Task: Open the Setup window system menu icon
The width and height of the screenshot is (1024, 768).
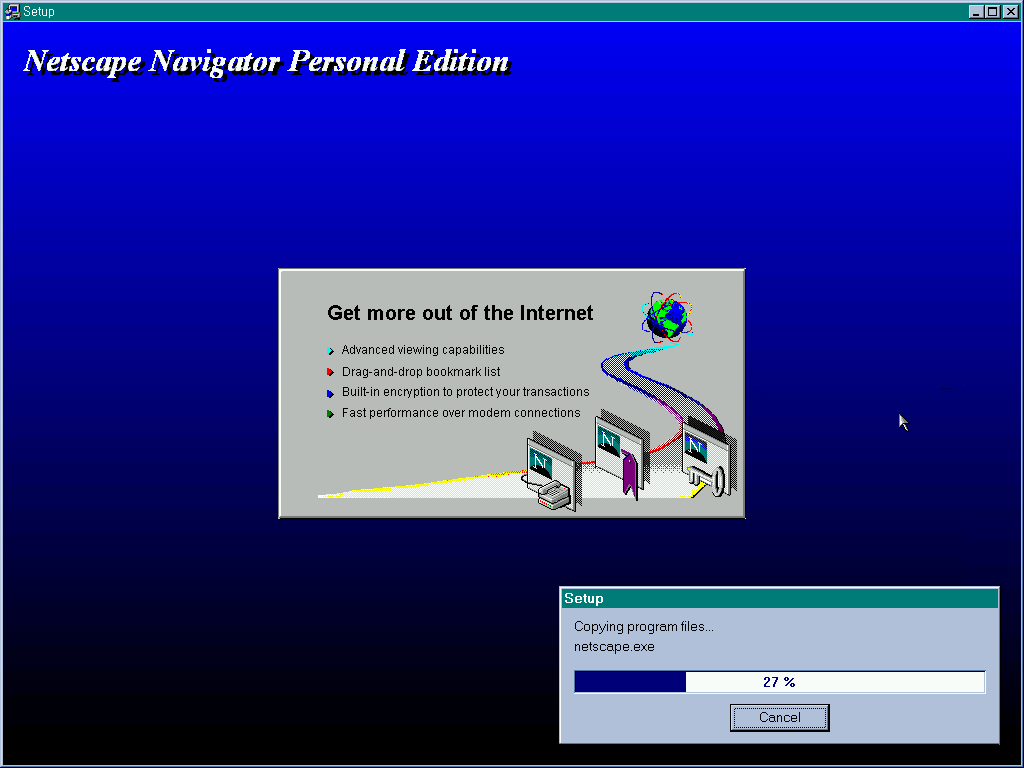Action: pos(11,11)
